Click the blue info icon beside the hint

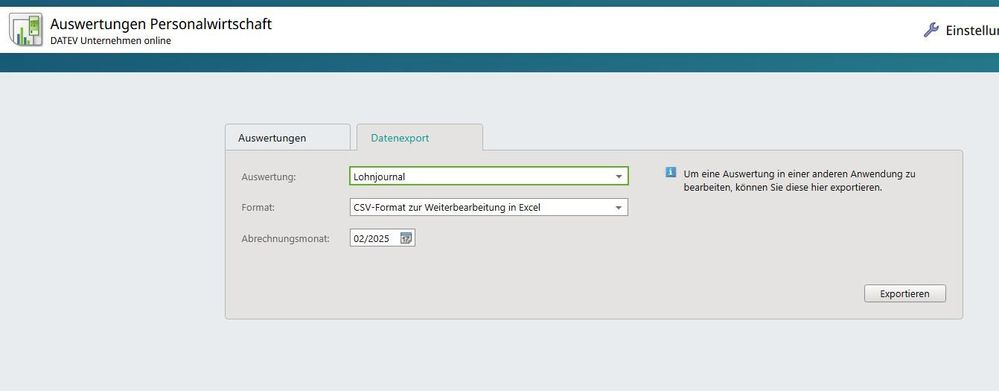670,173
